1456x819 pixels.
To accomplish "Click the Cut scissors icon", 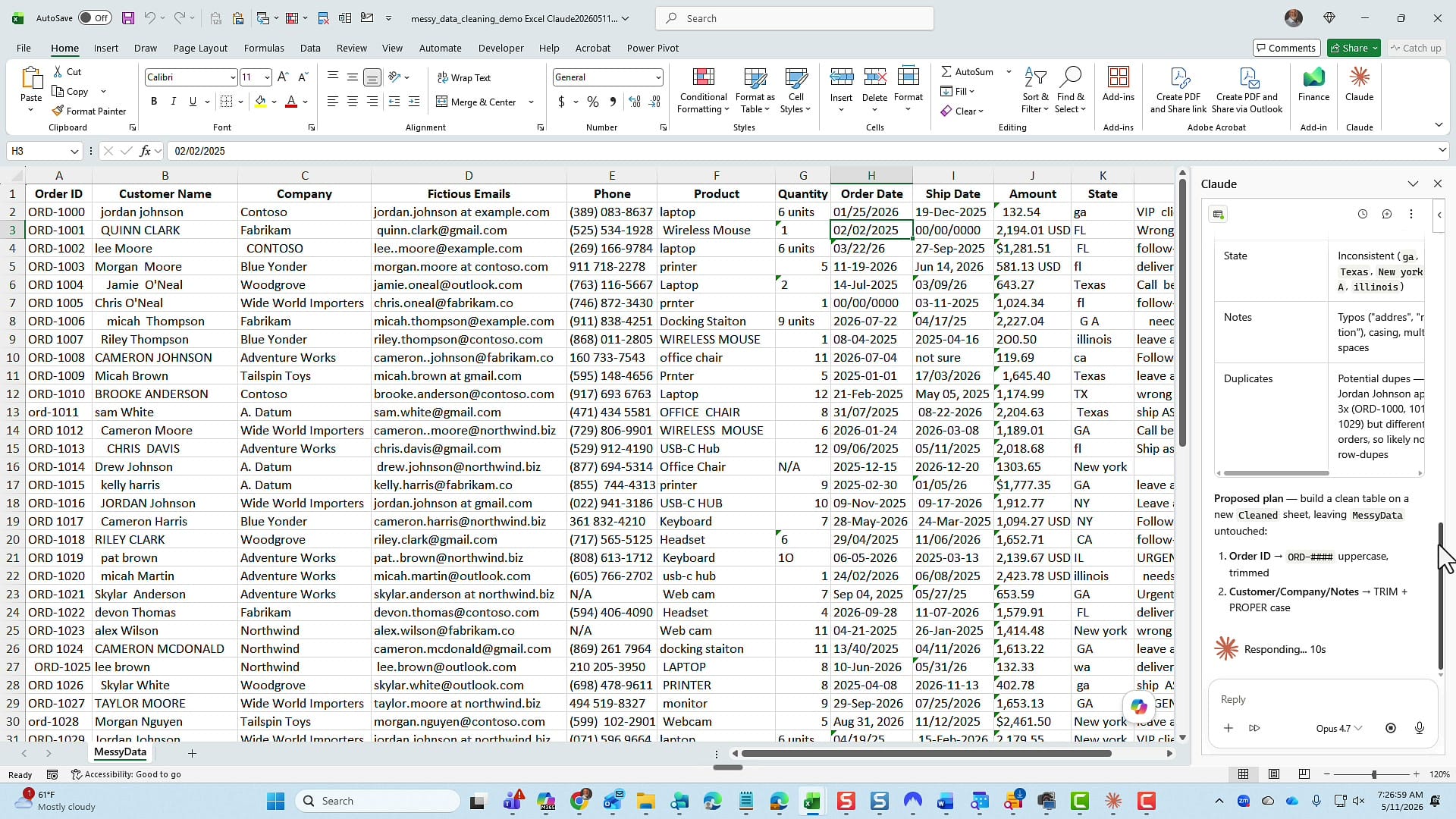I will coord(58,71).
